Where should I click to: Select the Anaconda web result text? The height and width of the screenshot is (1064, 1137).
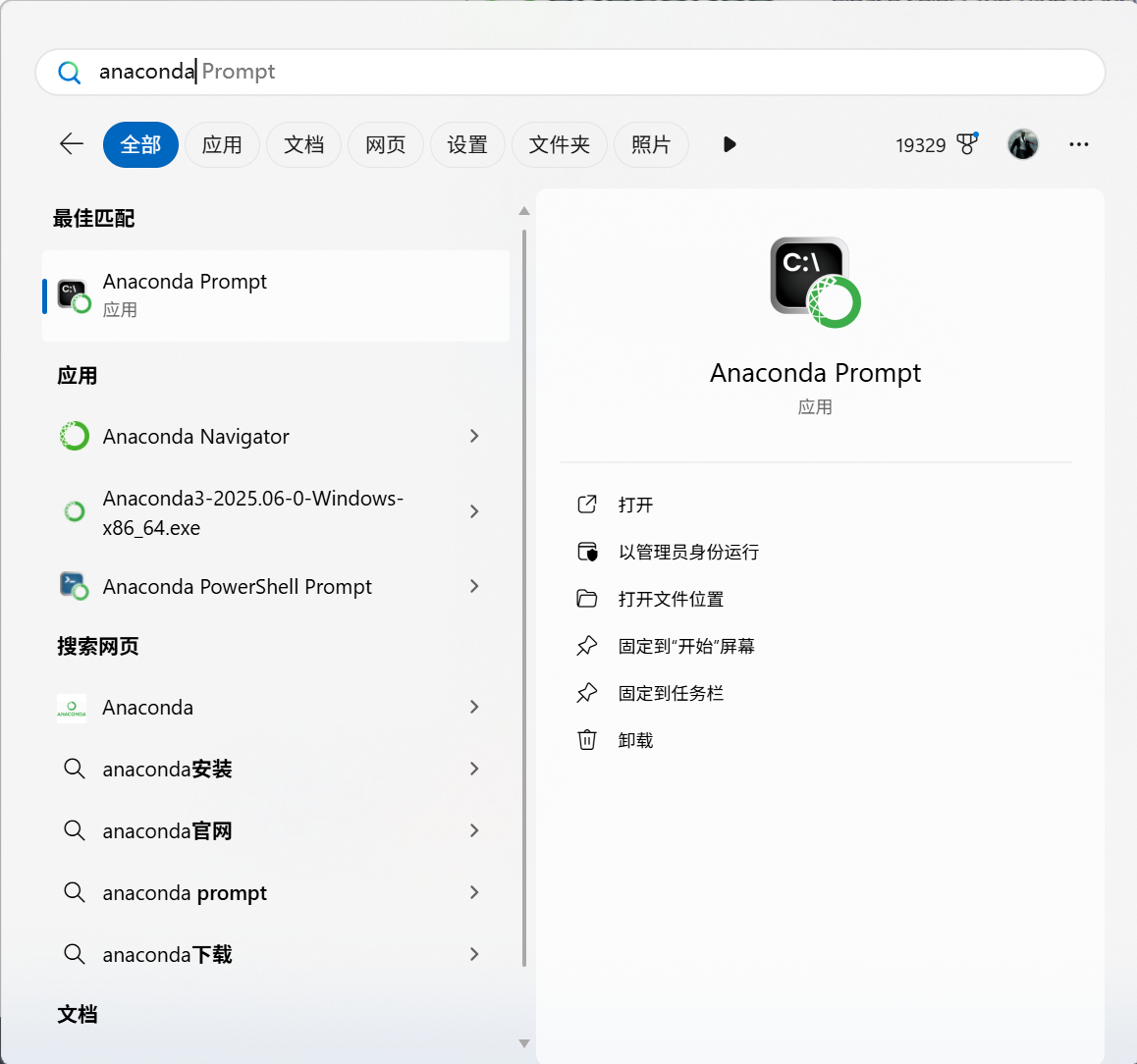(148, 708)
